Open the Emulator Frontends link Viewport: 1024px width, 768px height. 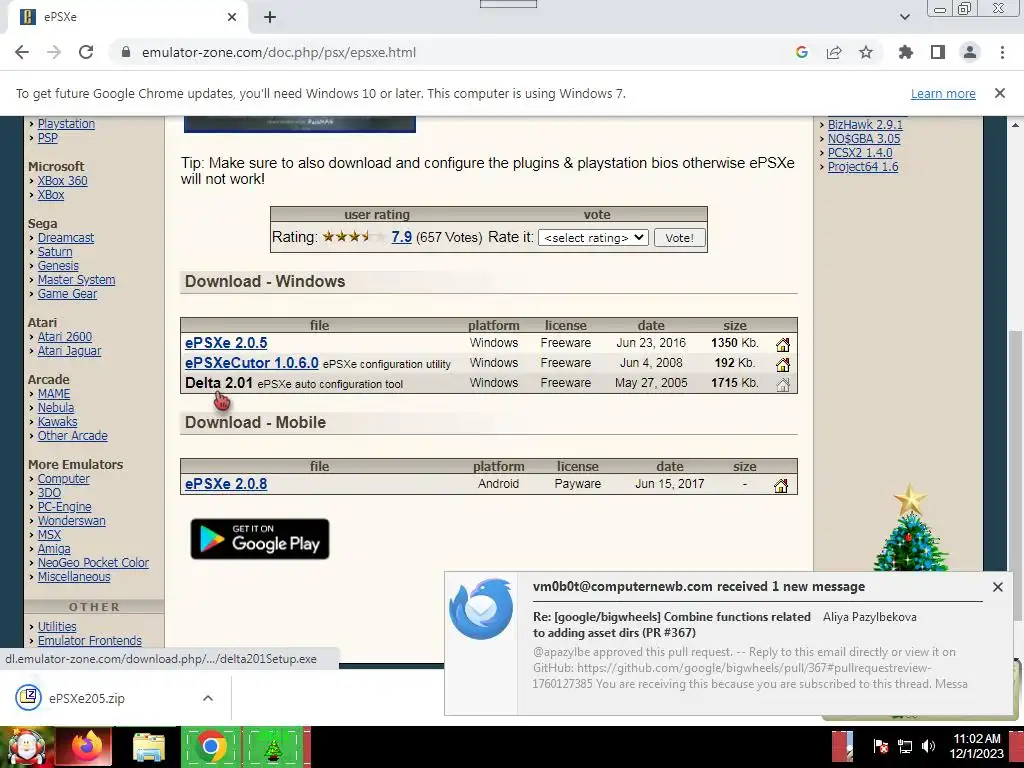pyautogui.click(x=89, y=641)
